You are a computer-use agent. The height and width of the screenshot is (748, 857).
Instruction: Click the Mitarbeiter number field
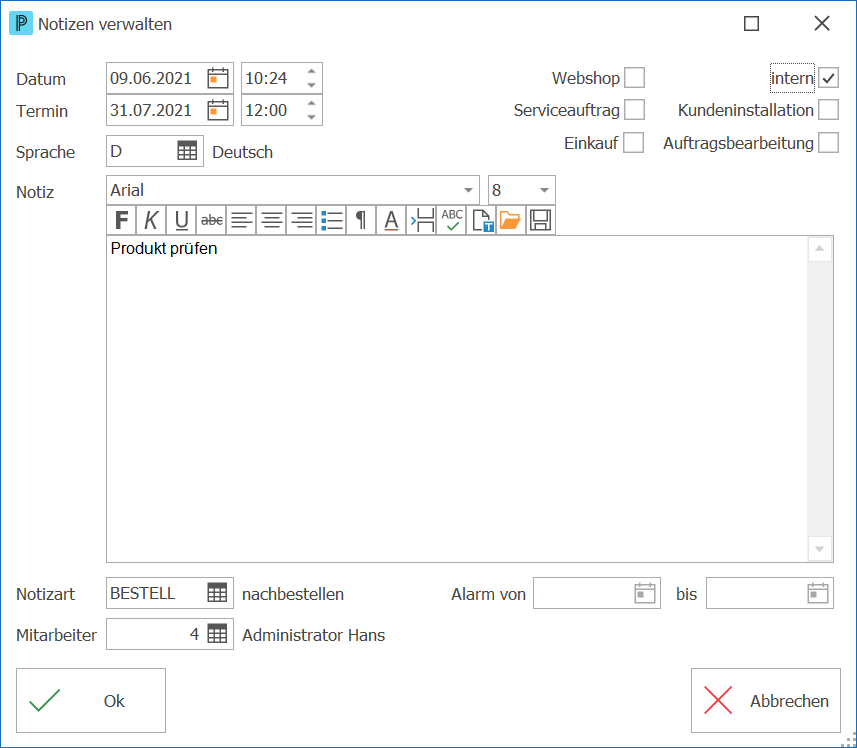170,634
